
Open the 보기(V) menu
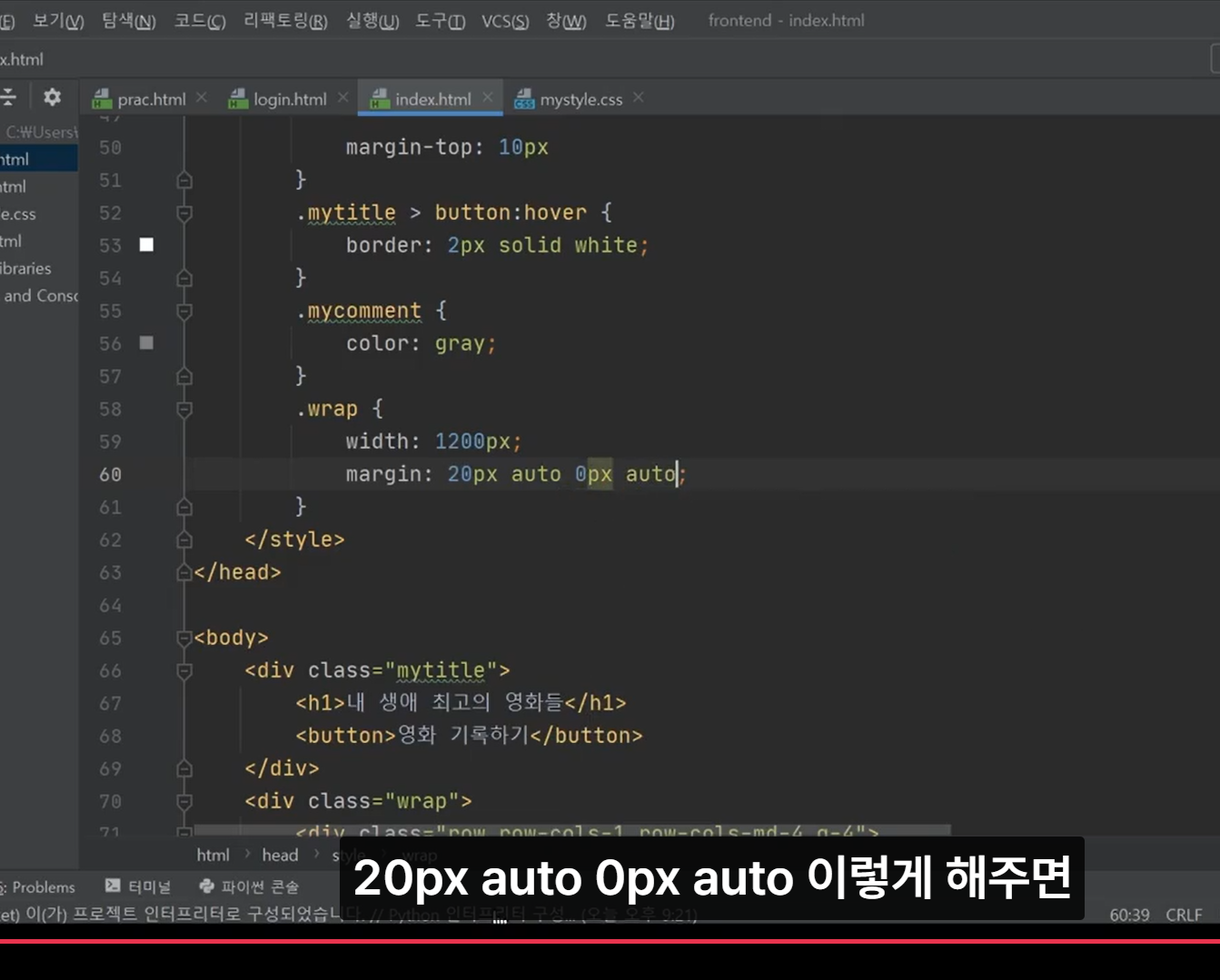(x=58, y=20)
